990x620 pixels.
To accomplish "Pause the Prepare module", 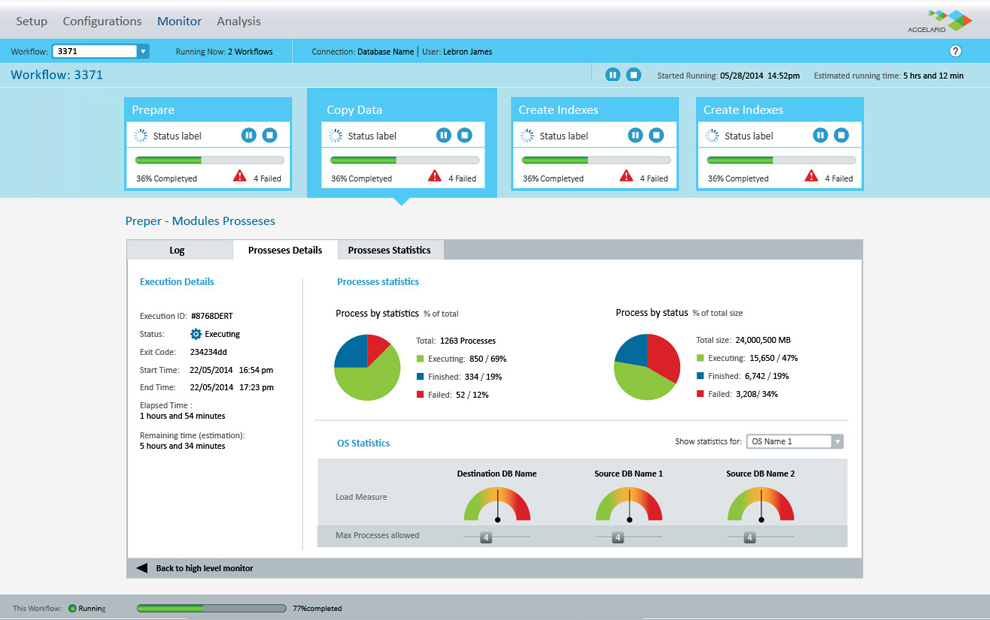I will pyautogui.click(x=248, y=134).
